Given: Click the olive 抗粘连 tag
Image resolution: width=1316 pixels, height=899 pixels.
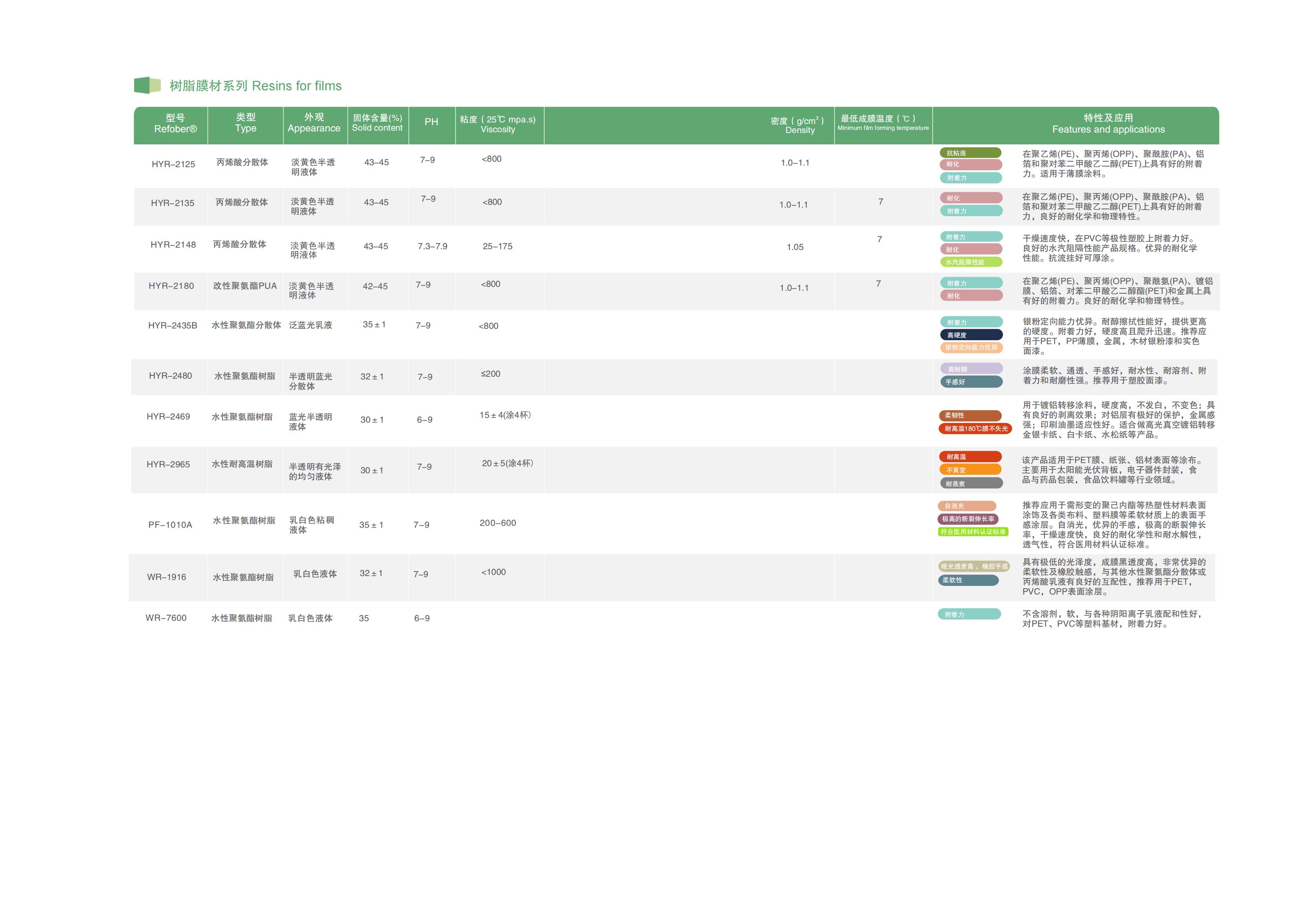Looking at the screenshot, I should point(970,153).
